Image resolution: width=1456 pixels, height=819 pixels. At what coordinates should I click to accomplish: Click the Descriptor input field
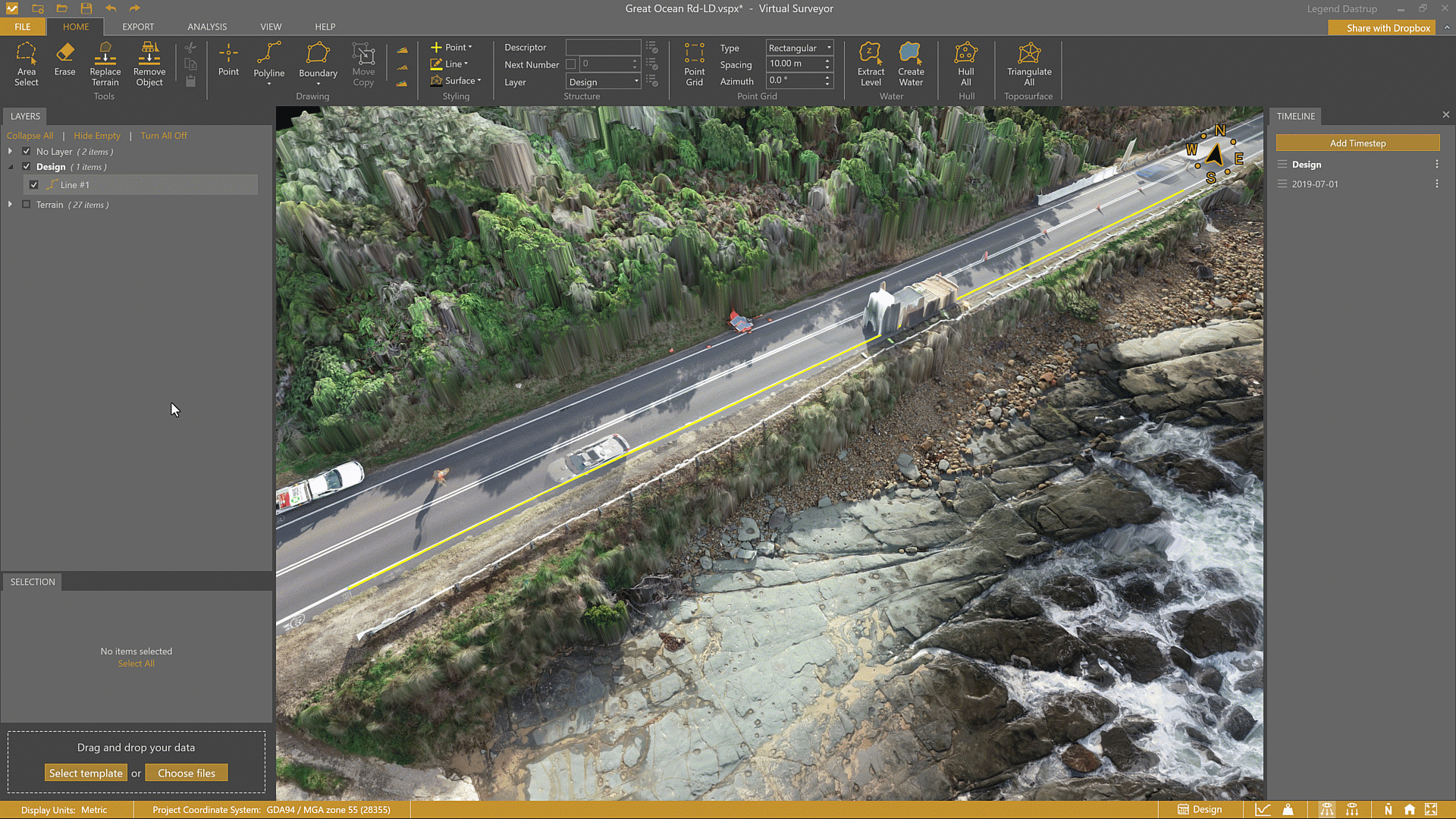click(603, 47)
